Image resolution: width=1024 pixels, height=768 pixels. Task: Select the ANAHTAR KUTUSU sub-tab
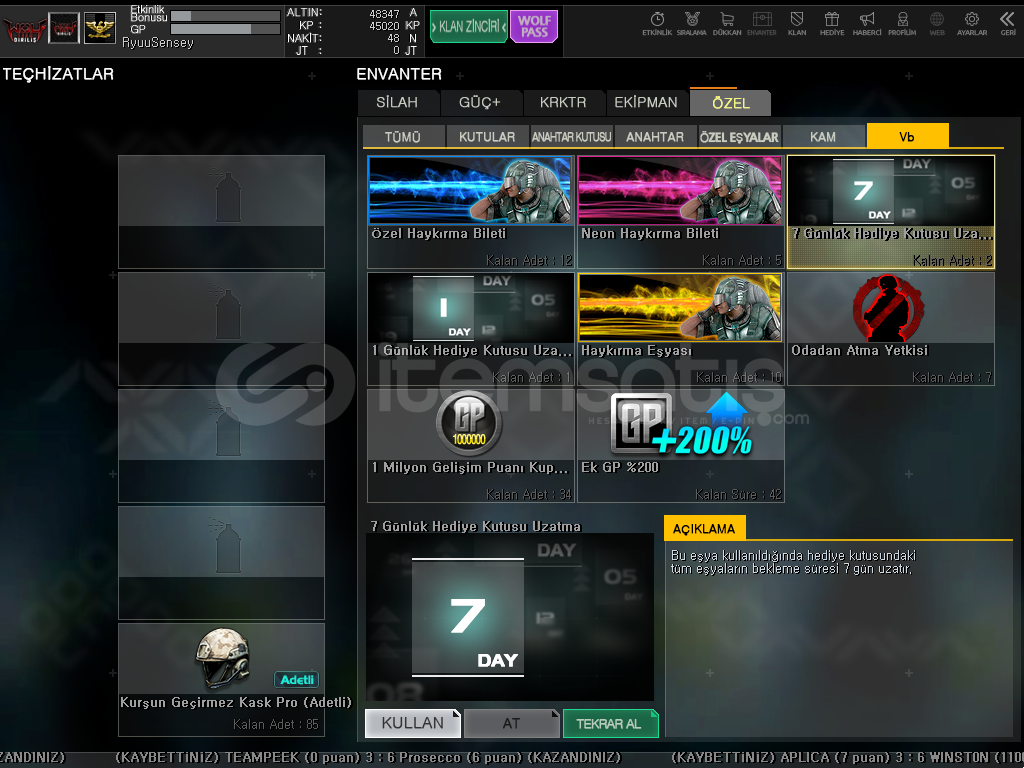click(x=571, y=136)
